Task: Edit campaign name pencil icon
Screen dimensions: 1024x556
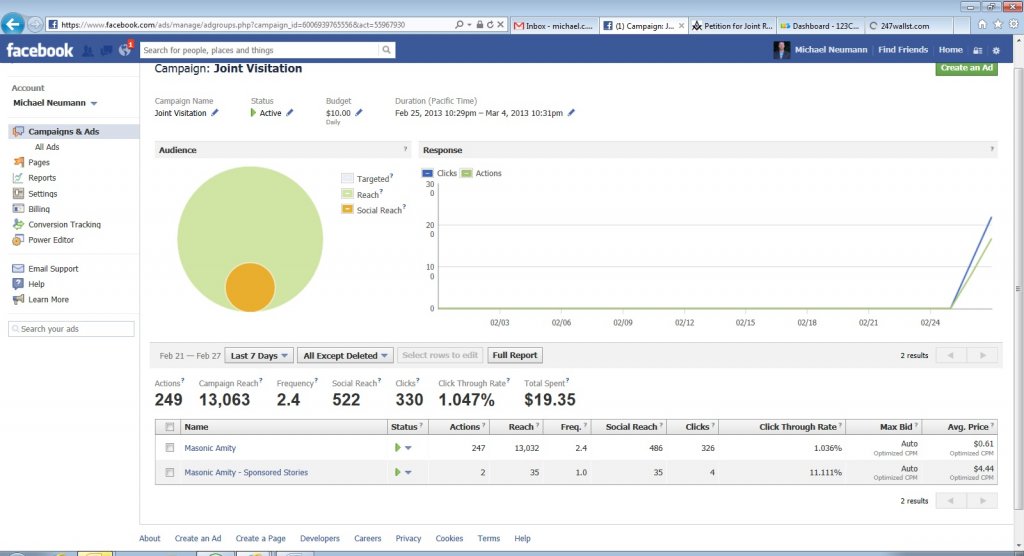Action: (215, 112)
